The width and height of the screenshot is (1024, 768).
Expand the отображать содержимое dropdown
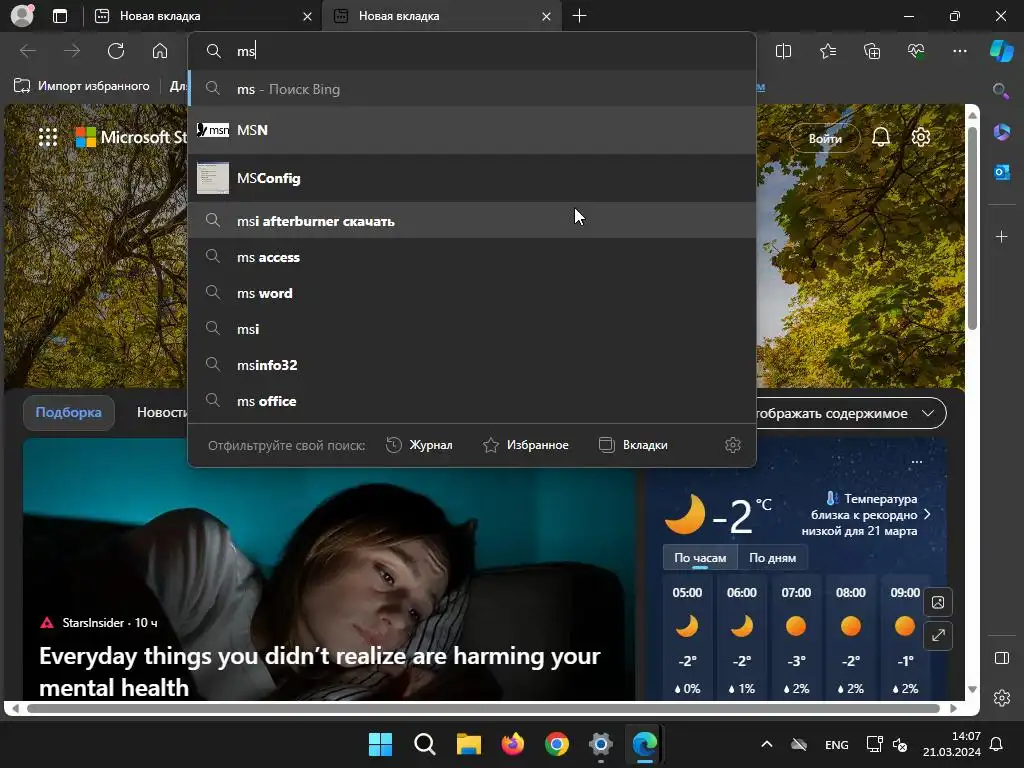click(x=851, y=413)
